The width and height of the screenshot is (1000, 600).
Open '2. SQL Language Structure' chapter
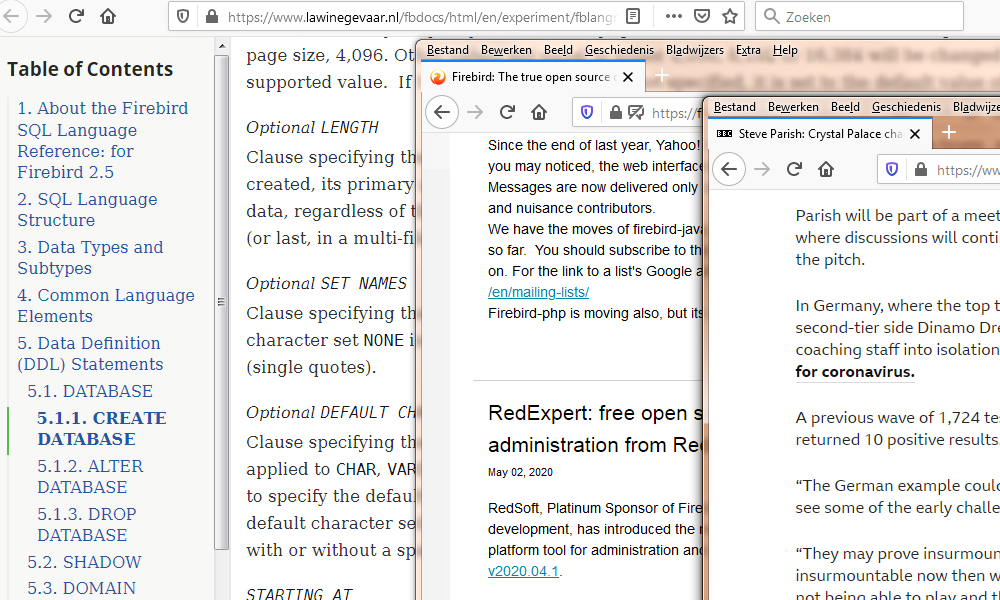click(x=87, y=210)
